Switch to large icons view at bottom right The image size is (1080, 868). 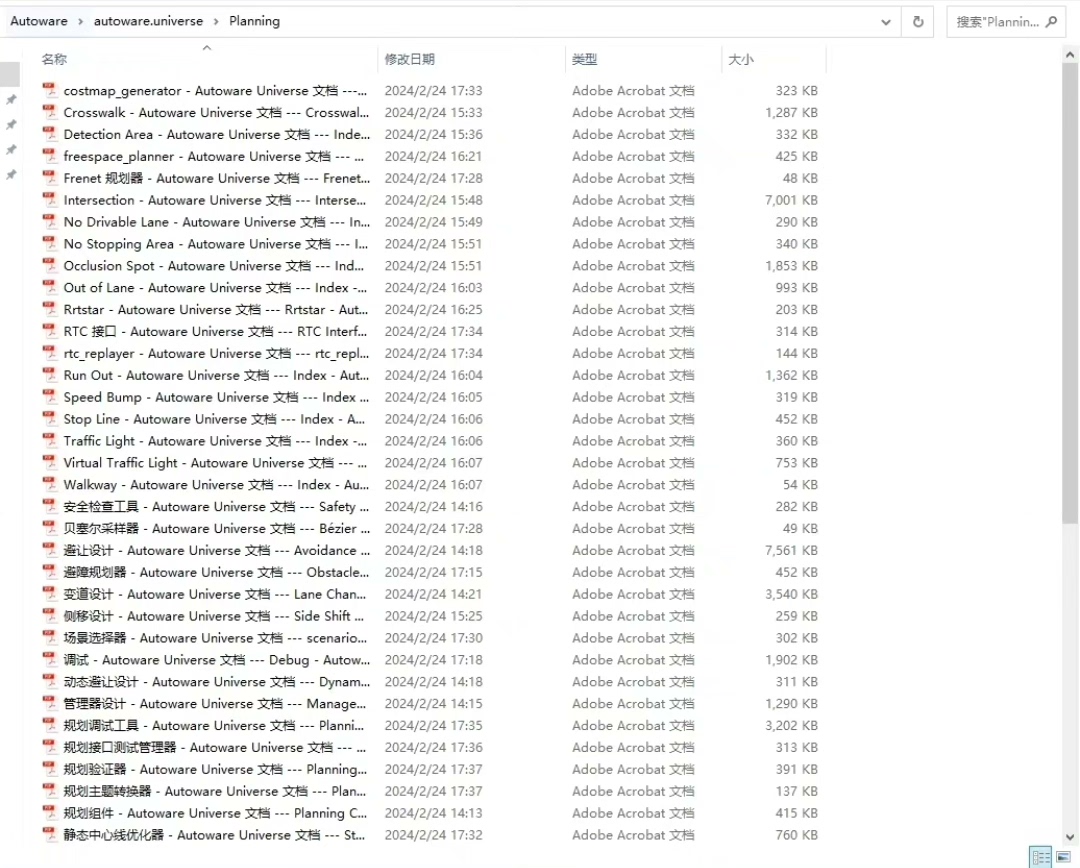[x=1063, y=856]
